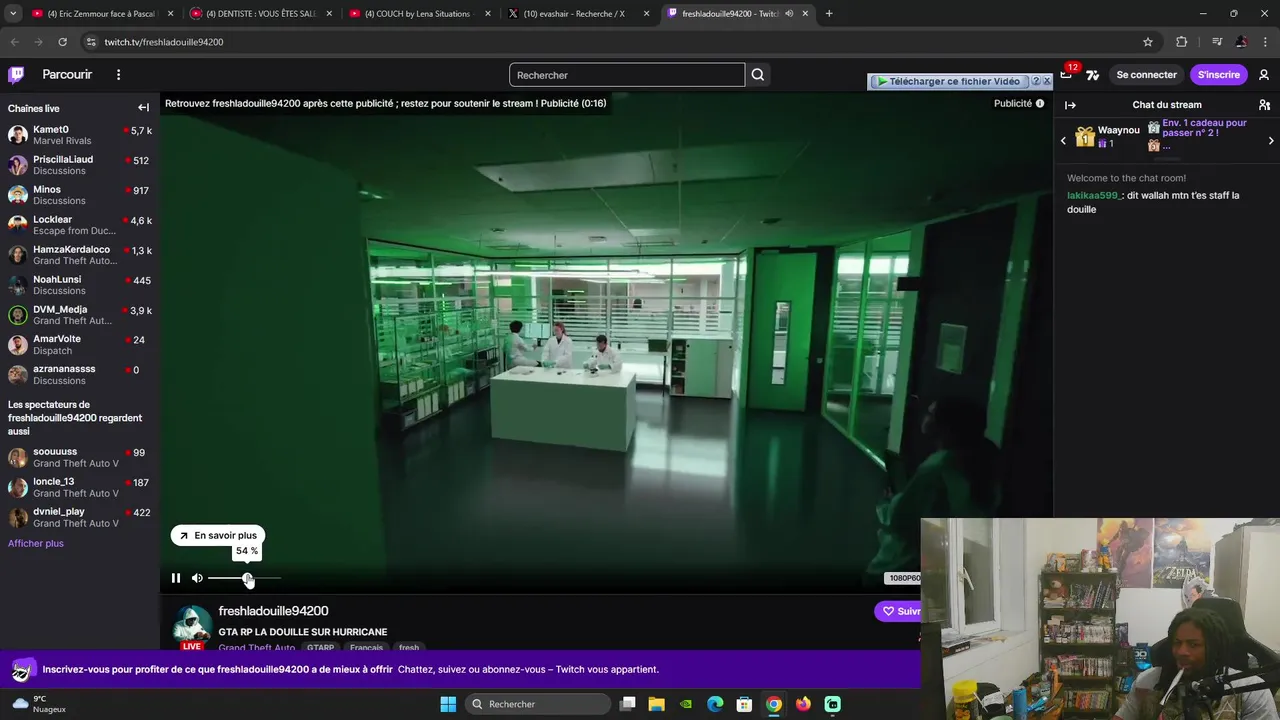
Task: Click the Parcourir navigation link
Action: click(x=67, y=75)
